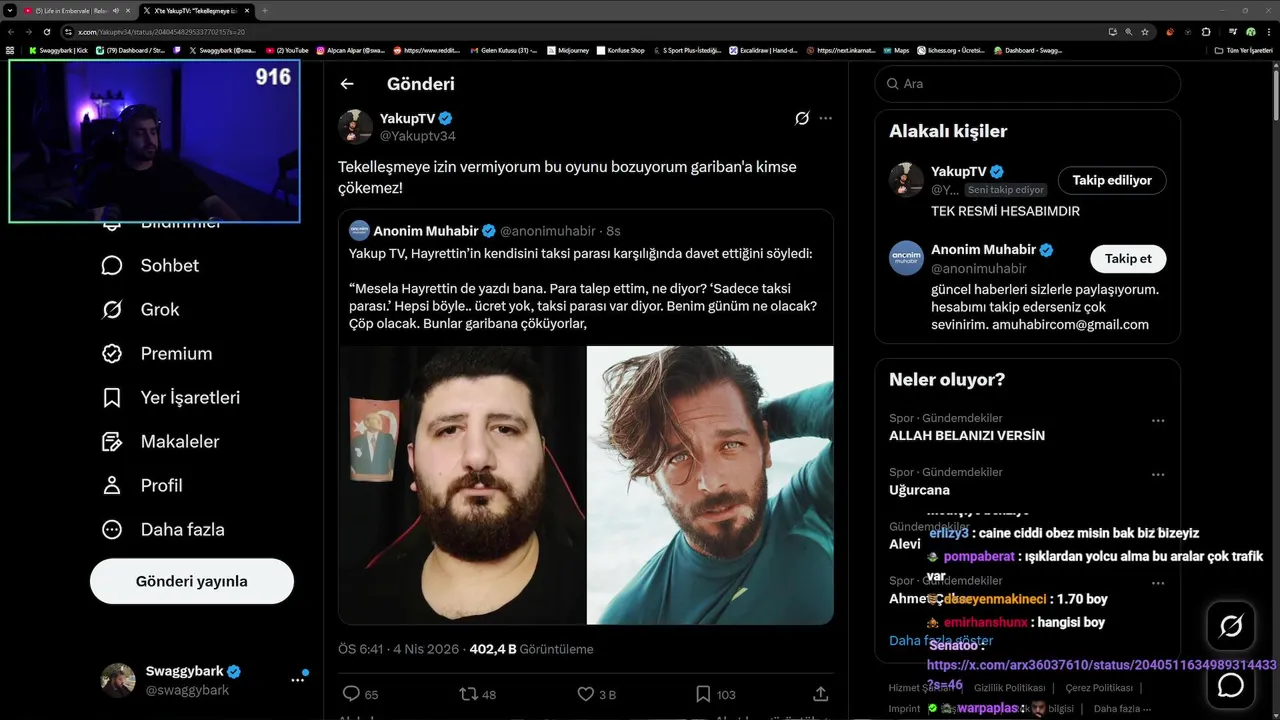Close the X YakupTV browser tab
Image resolution: width=1280 pixels, height=720 pixels.
(x=246, y=10)
